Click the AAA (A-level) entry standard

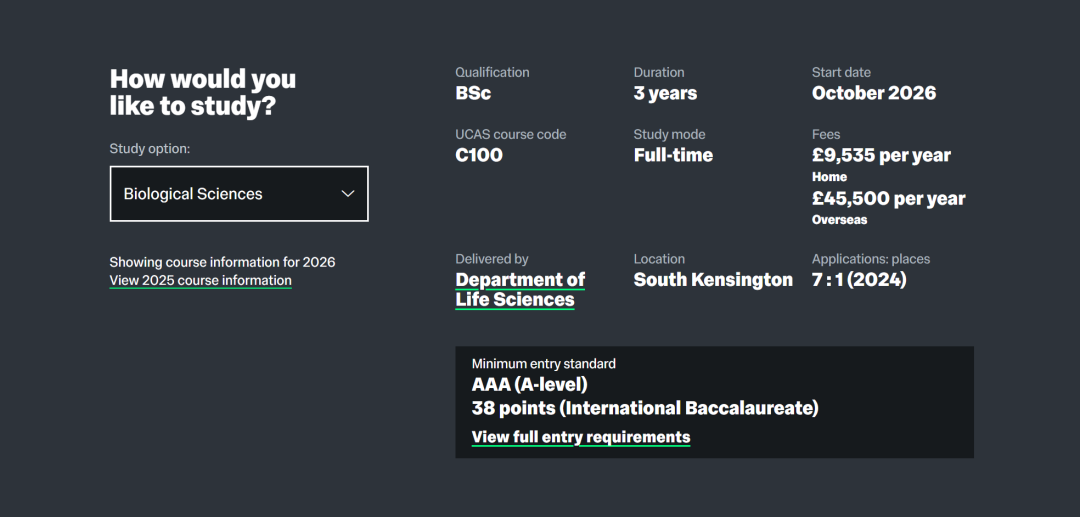coord(529,384)
